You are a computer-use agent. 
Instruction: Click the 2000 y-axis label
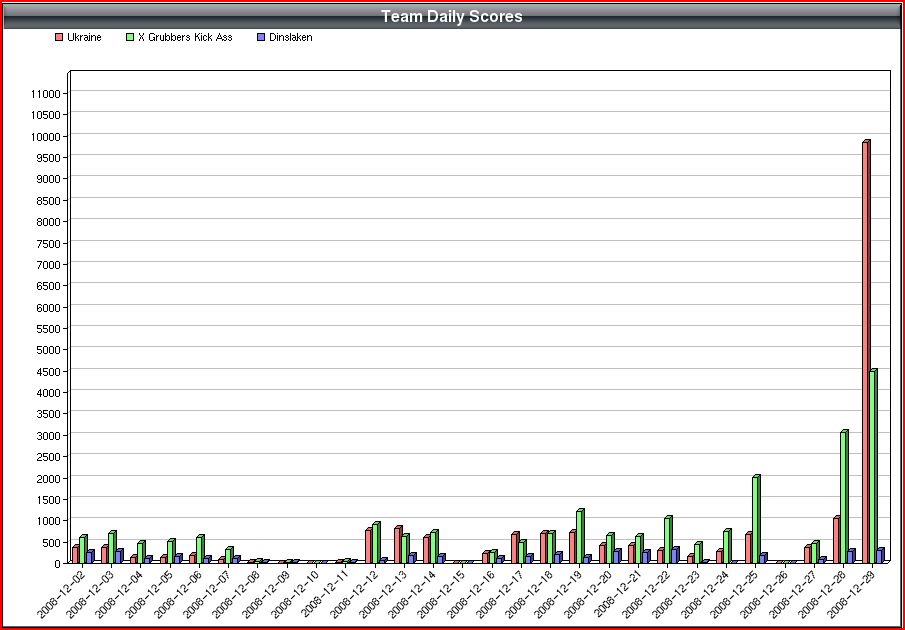48,478
